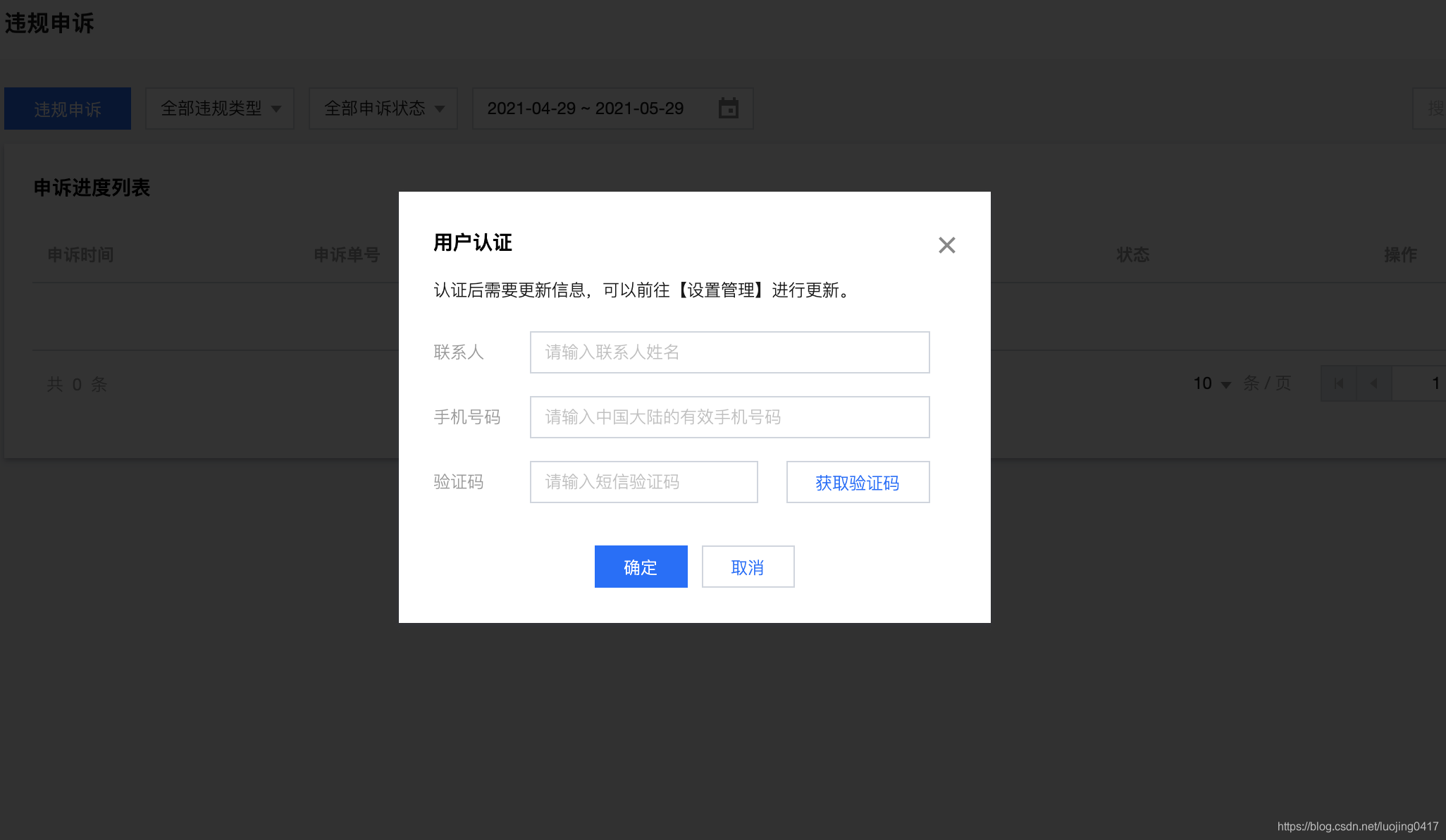Viewport: 1446px width, 840px height.
Task: Click the date range 2021-04-29 ~ 2021-05-29 field
Action: click(585, 109)
